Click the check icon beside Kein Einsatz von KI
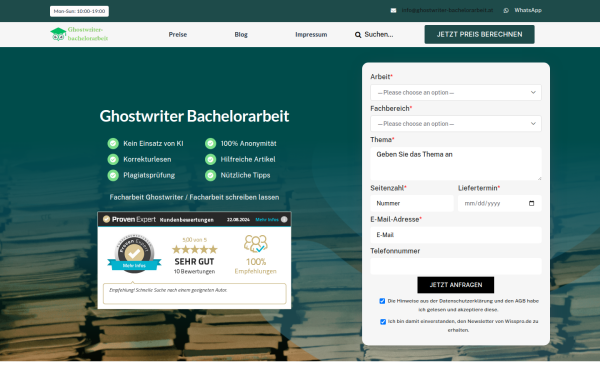 [113, 143]
